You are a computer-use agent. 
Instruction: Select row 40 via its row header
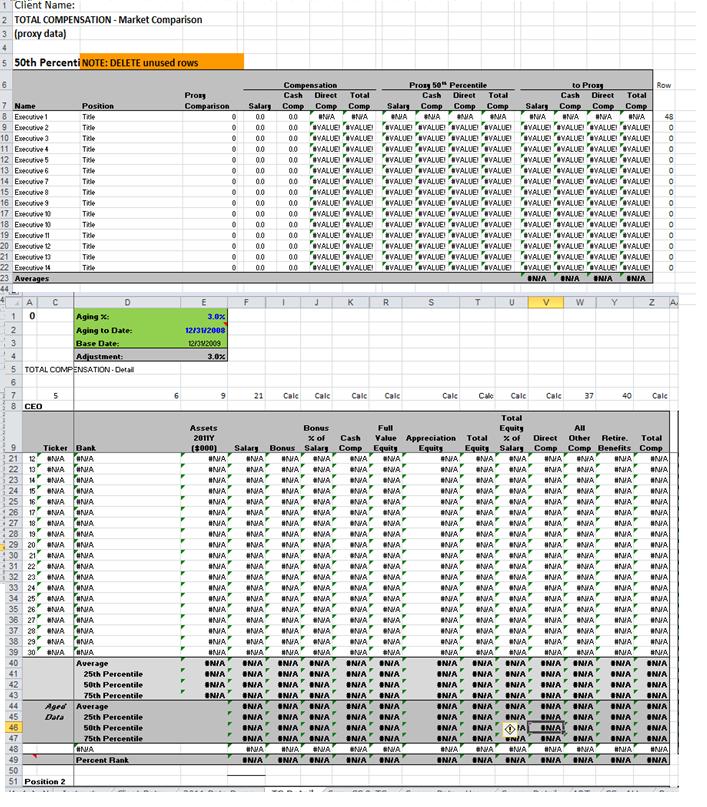pos(13,663)
